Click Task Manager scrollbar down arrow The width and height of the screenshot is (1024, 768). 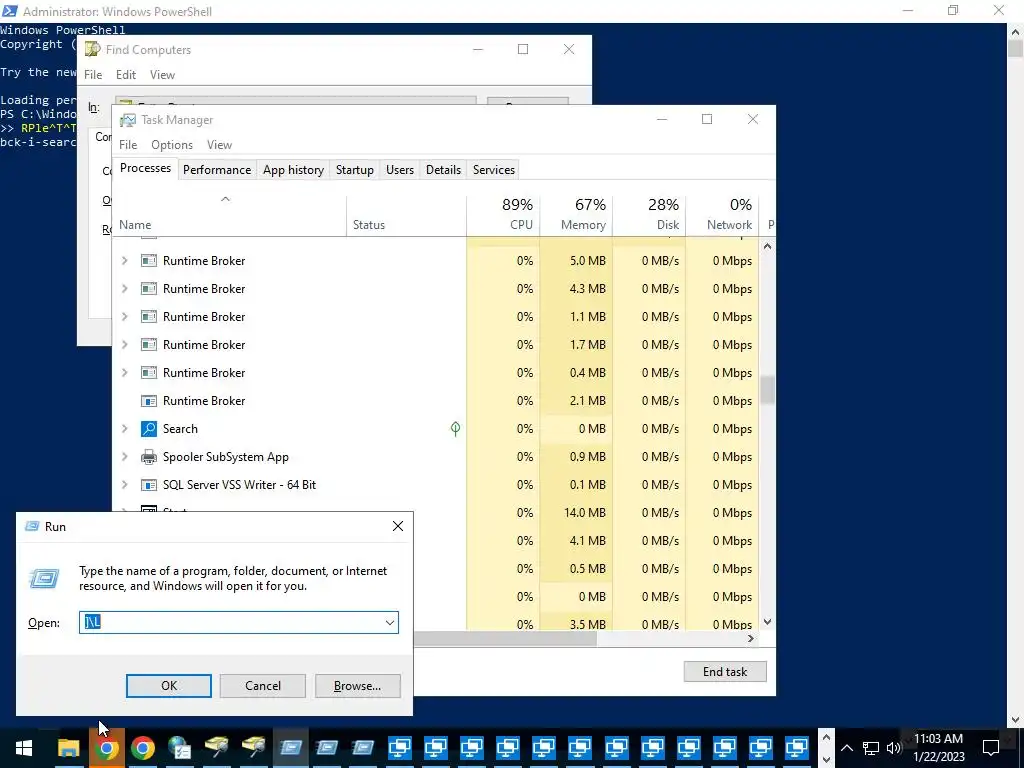[x=767, y=622]
